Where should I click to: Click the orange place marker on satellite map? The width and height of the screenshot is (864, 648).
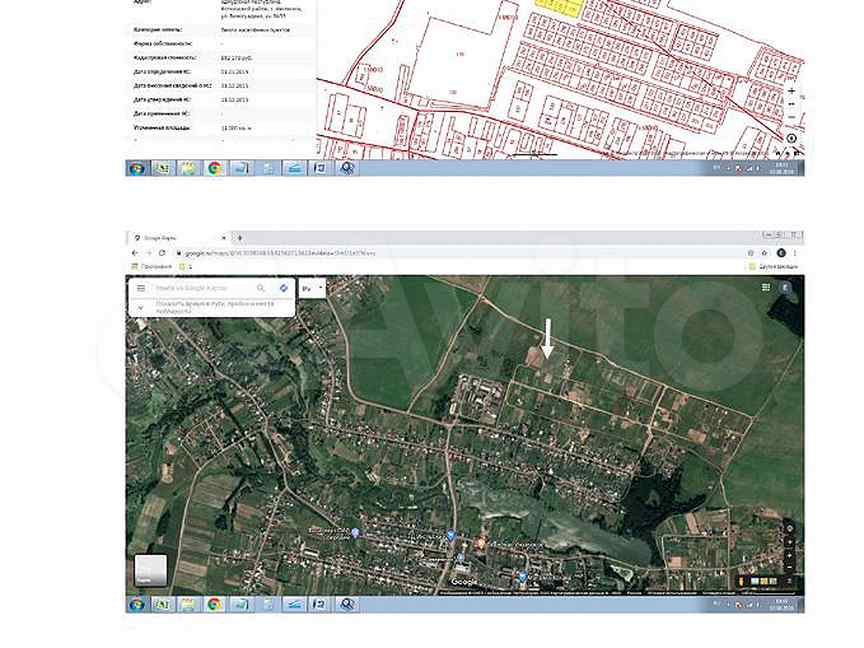[481, 544]
